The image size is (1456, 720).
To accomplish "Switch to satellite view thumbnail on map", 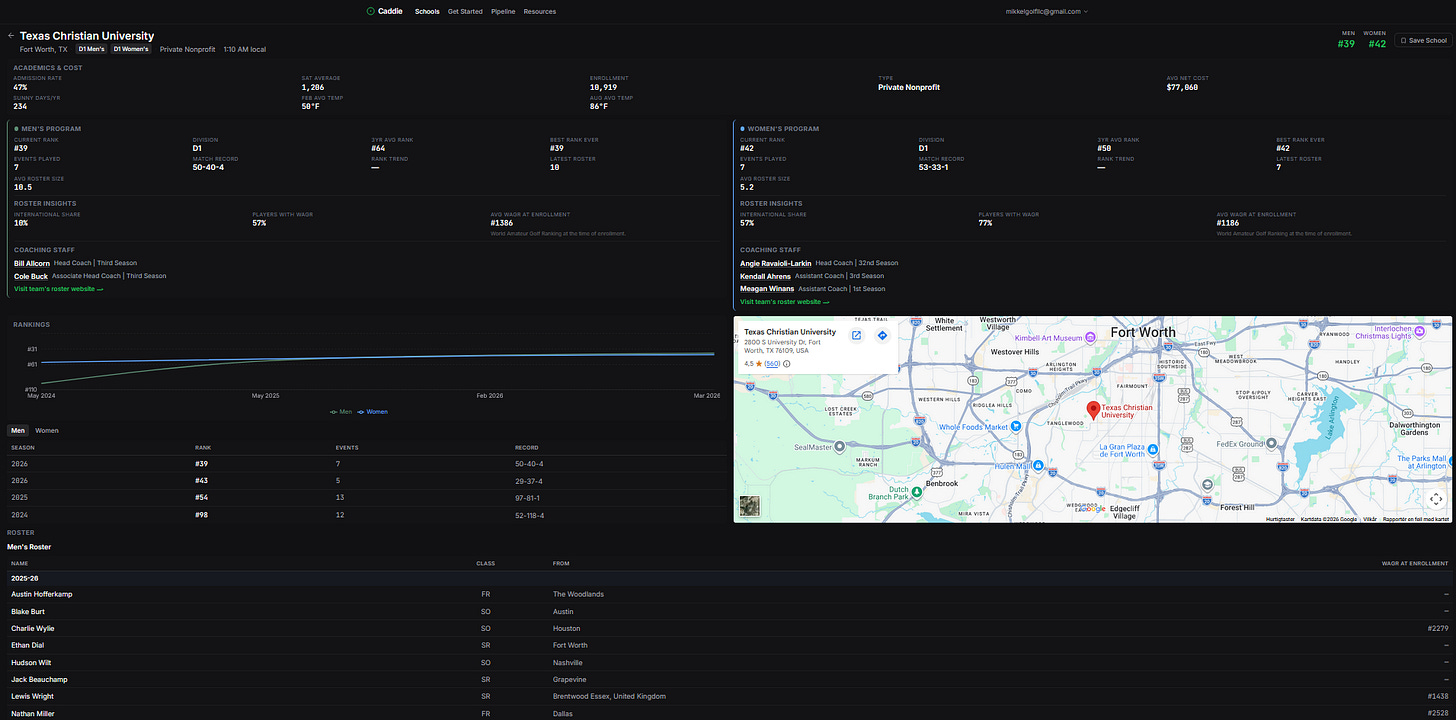I will coord(749,506).
